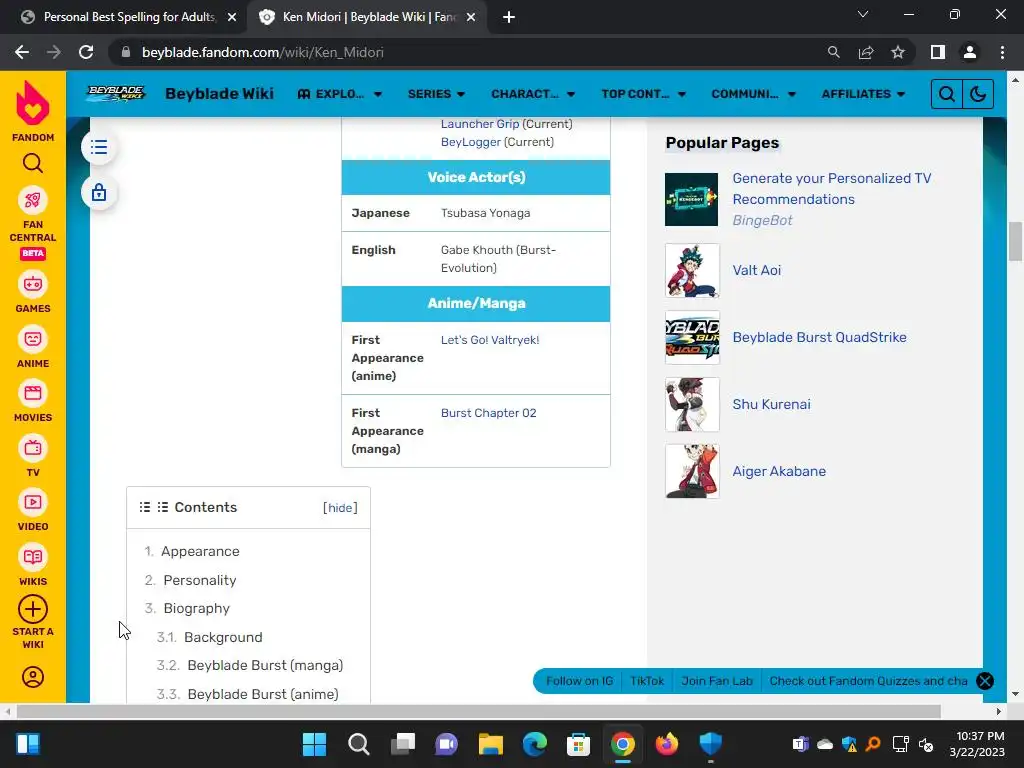Close the Personal Best Spelling tab
The width and height of the screenshot is (1024, 768).
(232, 17)
